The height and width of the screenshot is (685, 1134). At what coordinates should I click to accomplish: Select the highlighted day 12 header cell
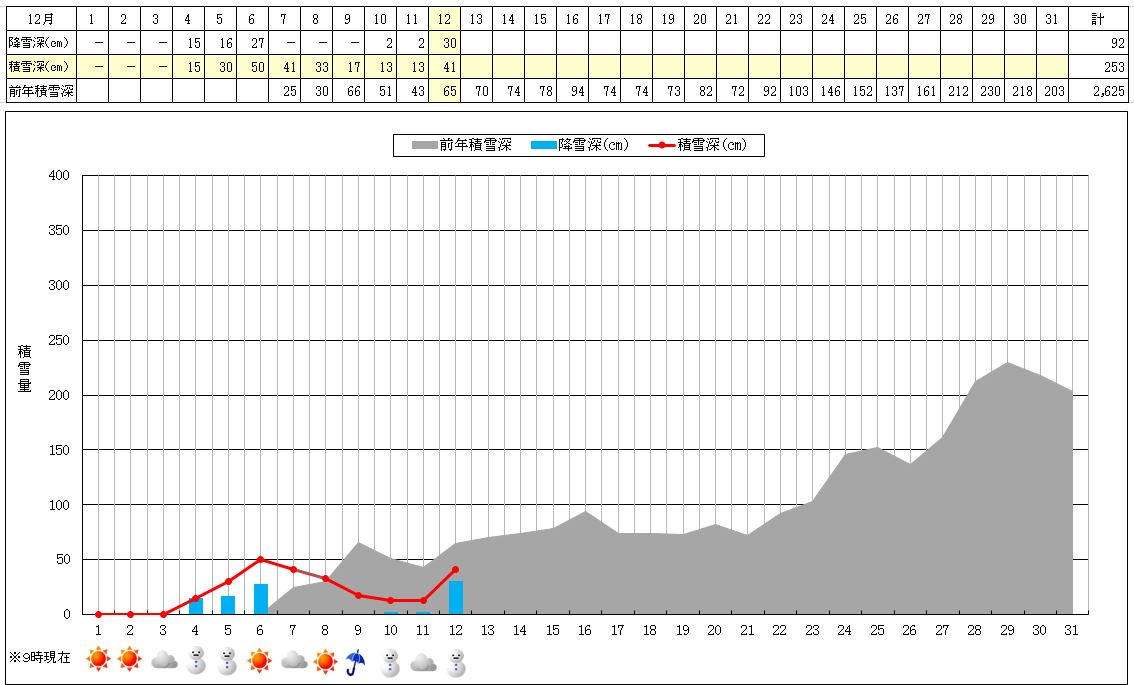coord(444,20)
